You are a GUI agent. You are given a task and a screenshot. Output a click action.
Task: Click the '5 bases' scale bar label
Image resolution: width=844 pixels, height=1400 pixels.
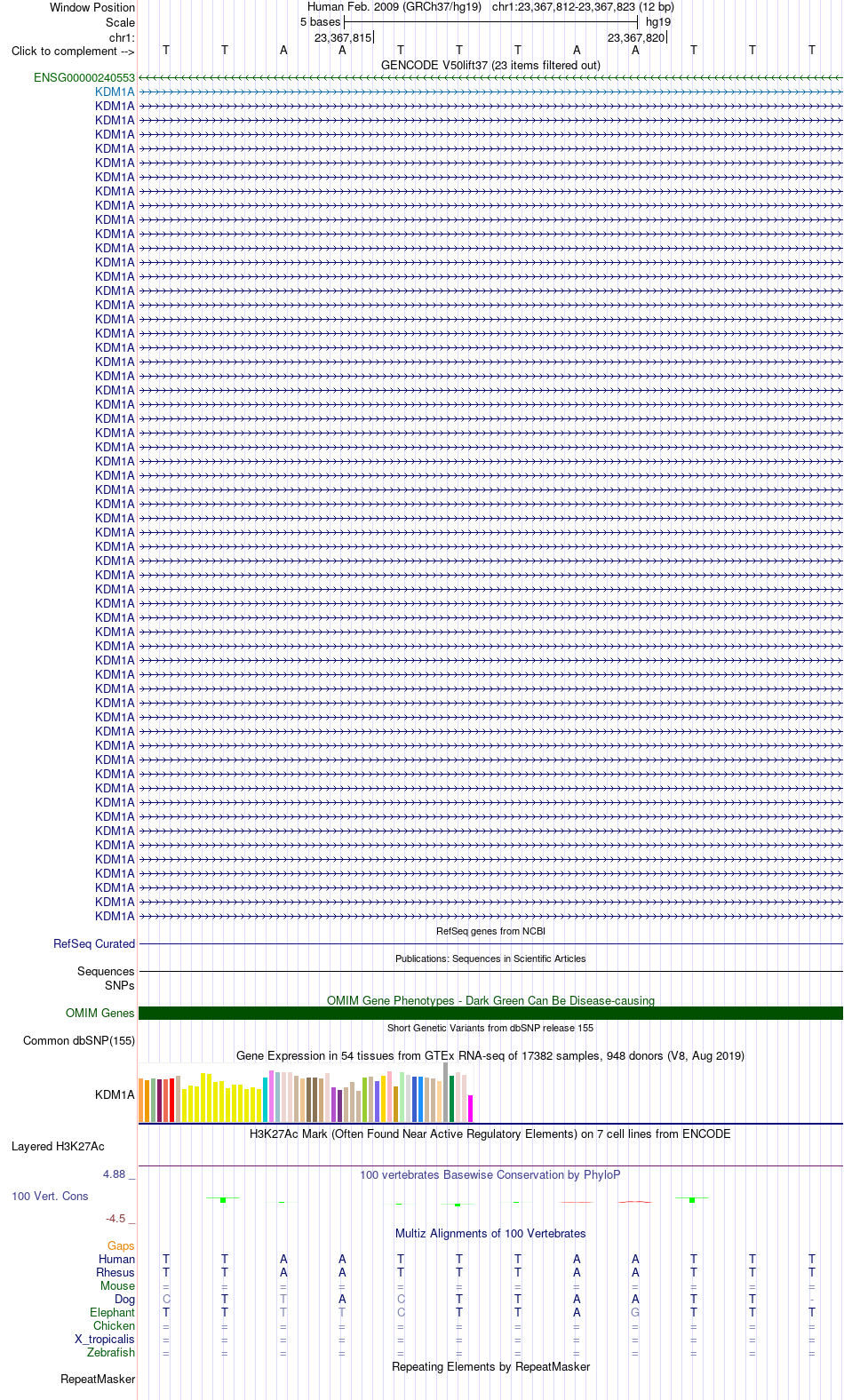320,22
